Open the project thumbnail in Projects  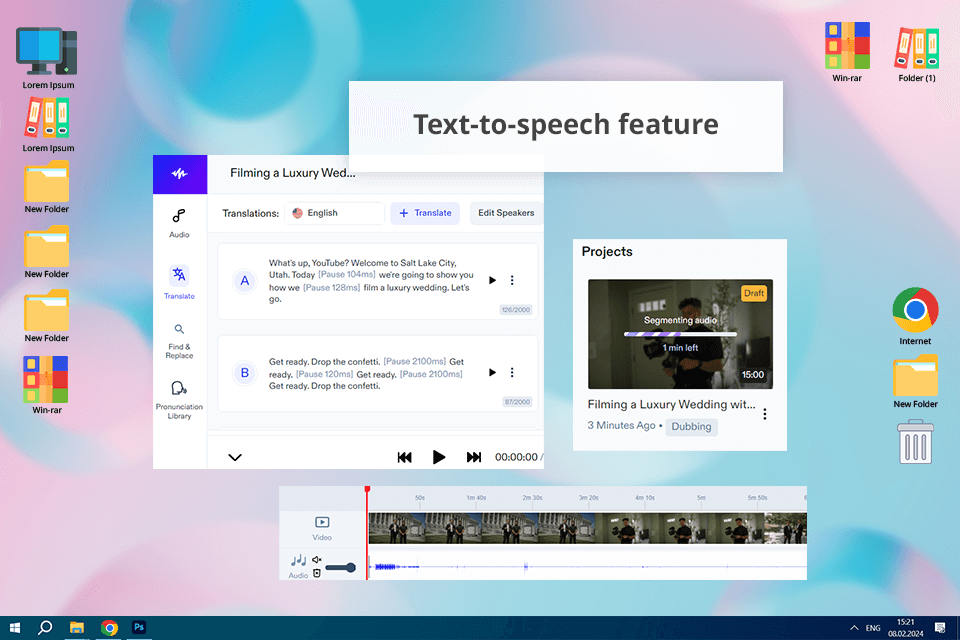tap(680, 334)
